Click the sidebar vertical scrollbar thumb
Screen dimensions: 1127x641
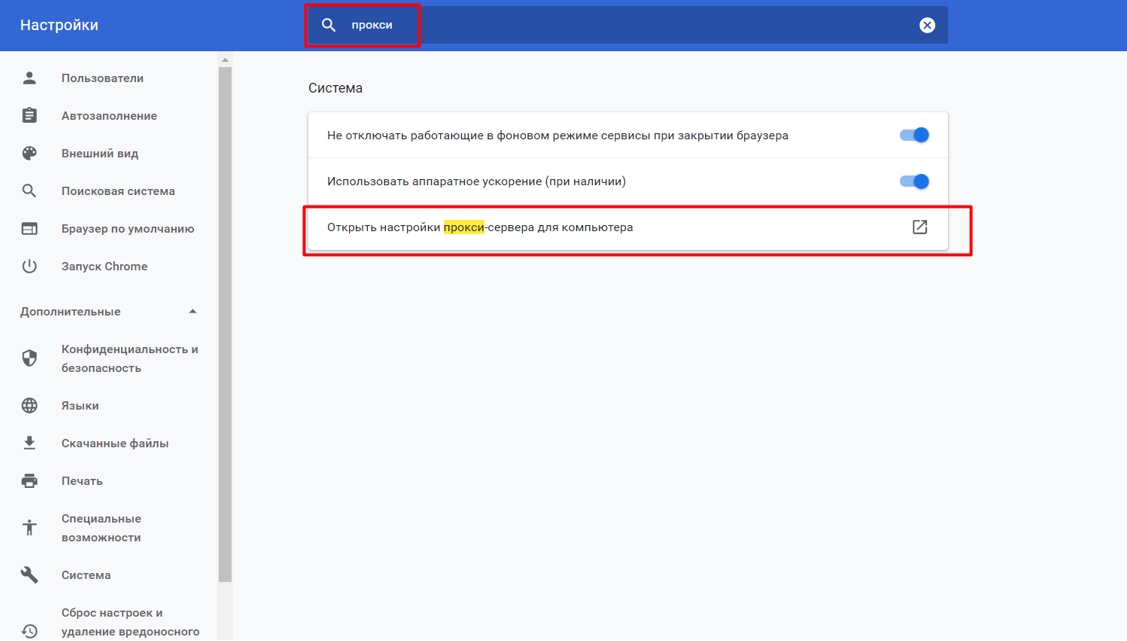pos(225,325)
